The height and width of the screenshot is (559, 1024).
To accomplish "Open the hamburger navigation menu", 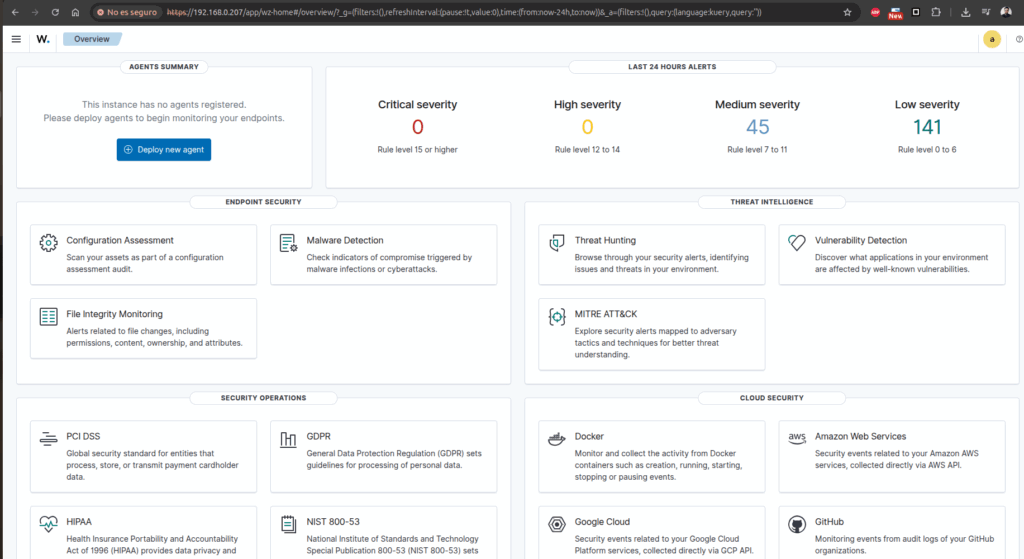I will (16, 39).
